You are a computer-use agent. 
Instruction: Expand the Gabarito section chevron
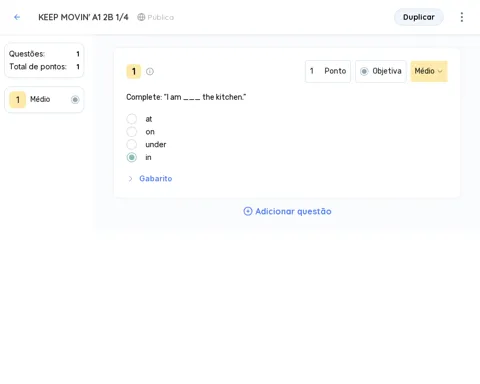point(130,179)
